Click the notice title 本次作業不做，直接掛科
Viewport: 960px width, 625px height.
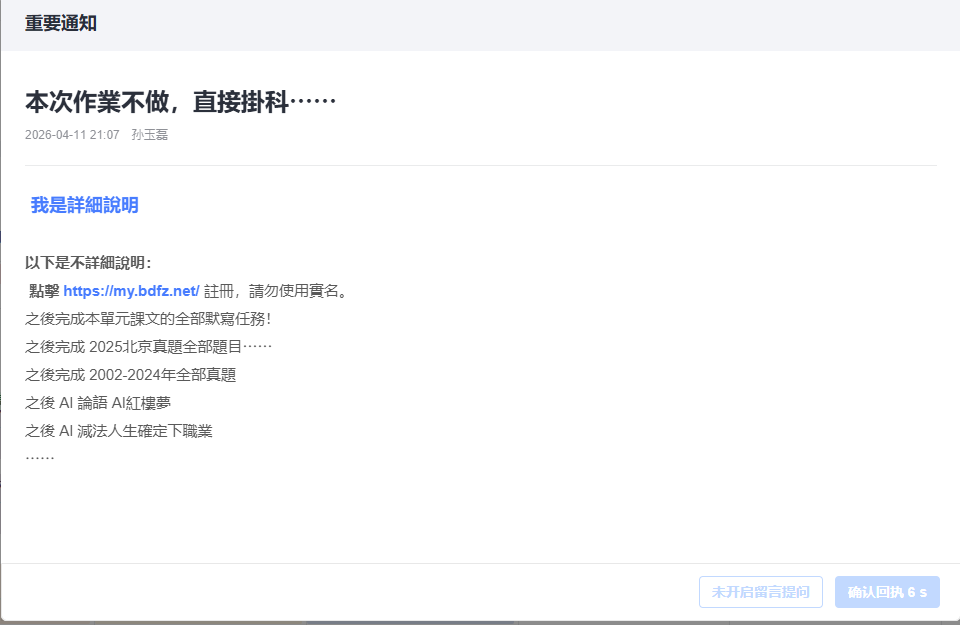click(x=156, y=102)
